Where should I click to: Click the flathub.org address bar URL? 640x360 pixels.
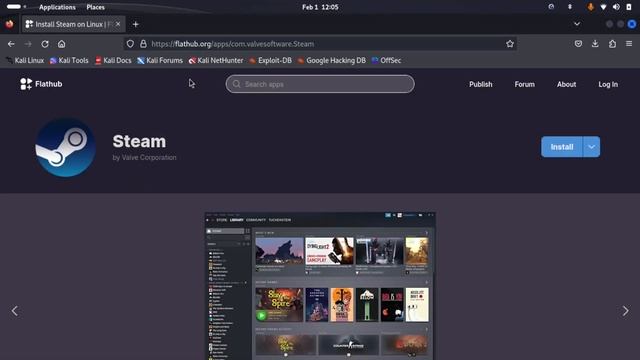233,44
